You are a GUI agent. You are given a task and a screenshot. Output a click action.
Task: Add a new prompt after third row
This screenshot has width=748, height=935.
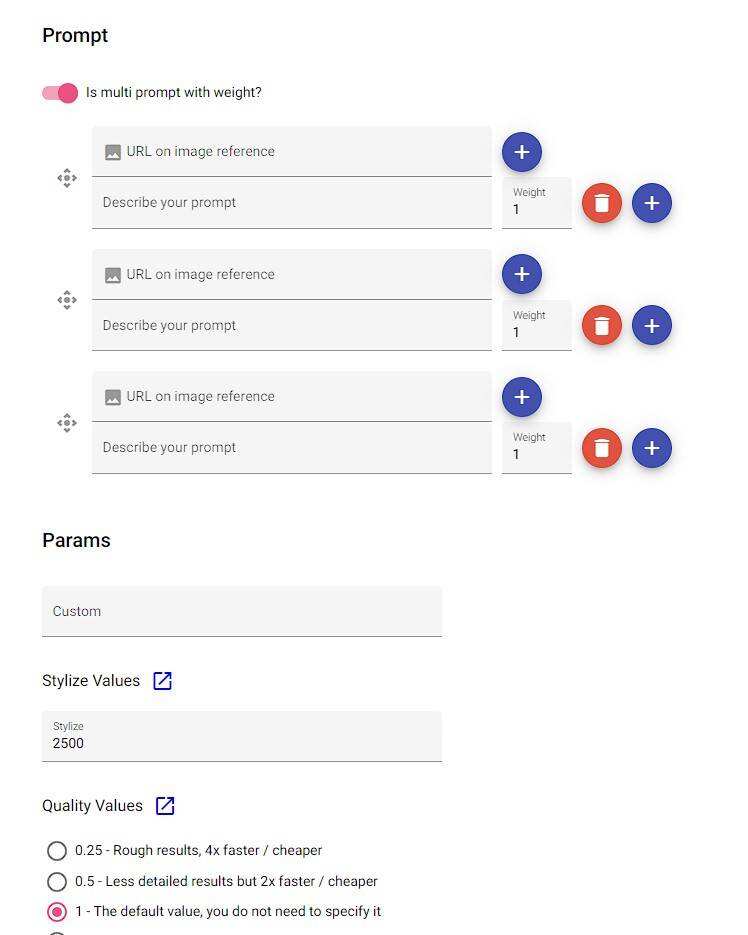point(652,448)
